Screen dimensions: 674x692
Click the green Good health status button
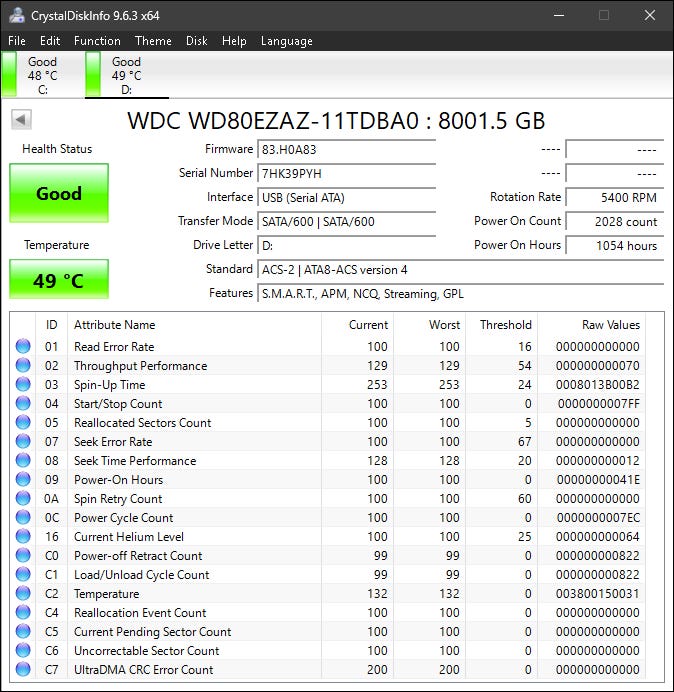[x=58, y=194]
